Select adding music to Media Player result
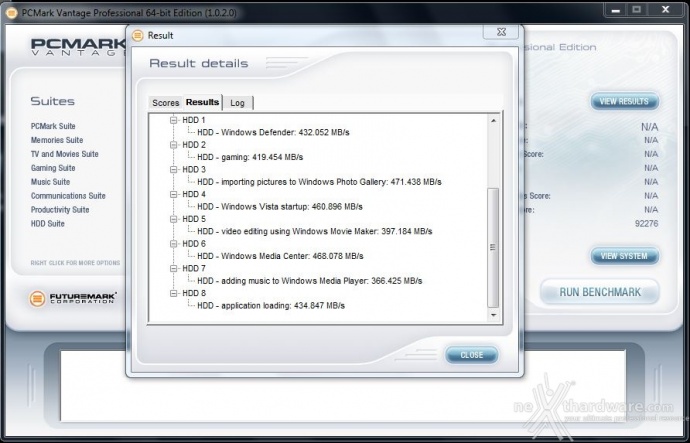The height and width of the screenshot is (443, 690). (309, 281)
